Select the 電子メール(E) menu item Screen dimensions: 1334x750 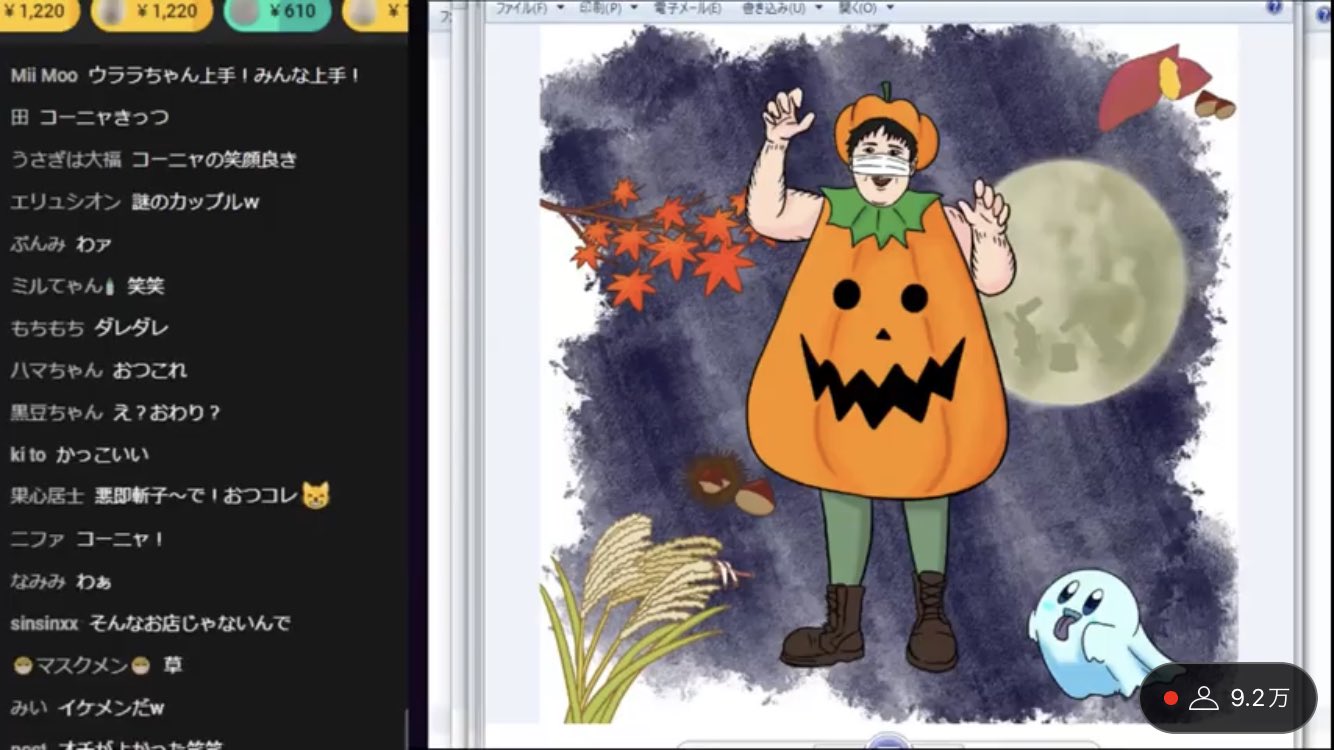tap(687, 8)
